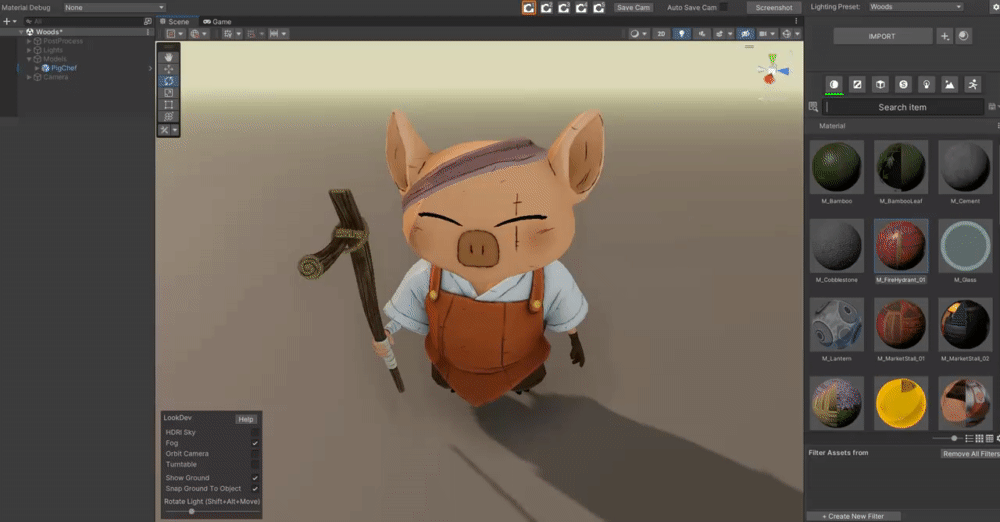Image resolution: width=1000 pixels, height=522 pixels.
Task: Select the Rotate tool
Action: tap(168, 81)
